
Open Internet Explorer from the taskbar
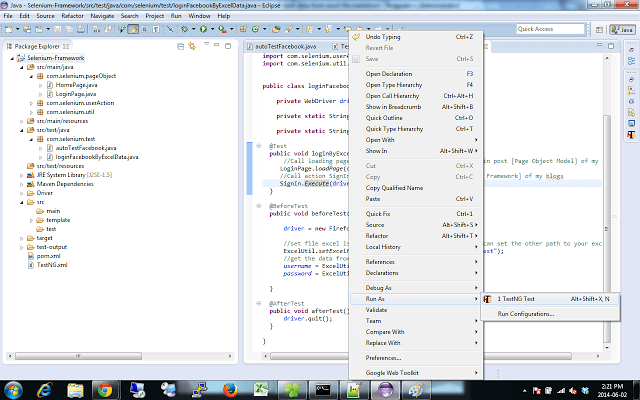tap(44, 390)
